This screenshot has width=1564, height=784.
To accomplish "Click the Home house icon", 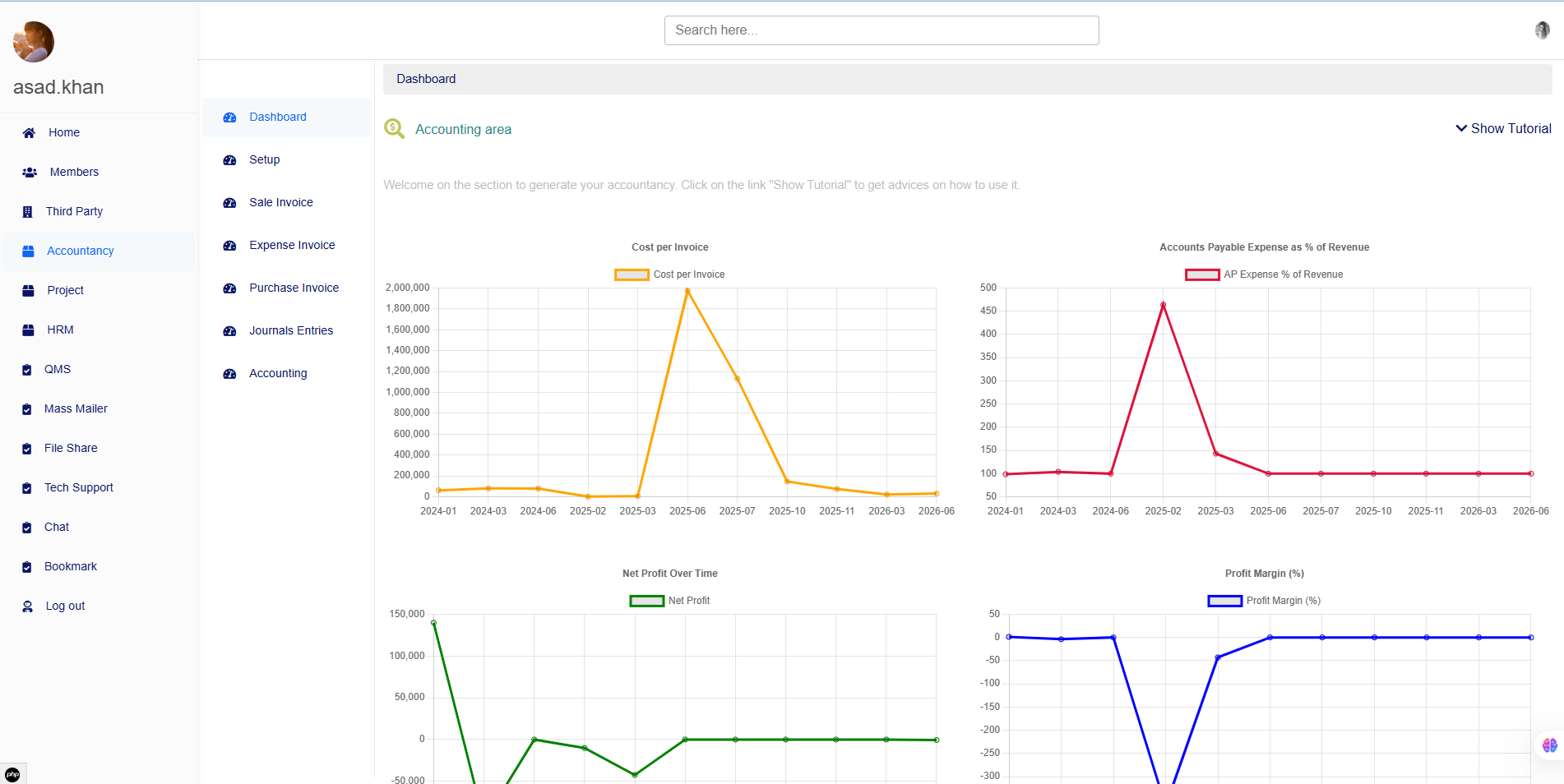I will click(29, 133).
